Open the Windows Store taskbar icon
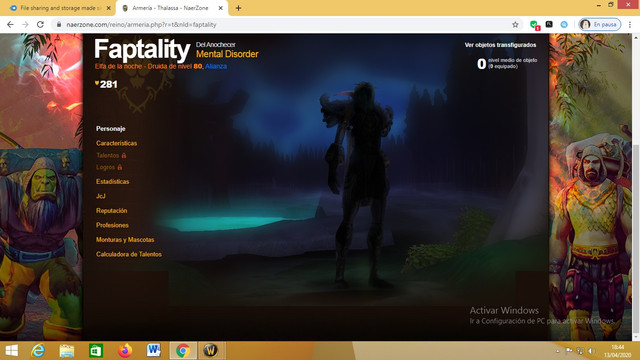The width and height of the screenshot is (640, 360). 96,351
